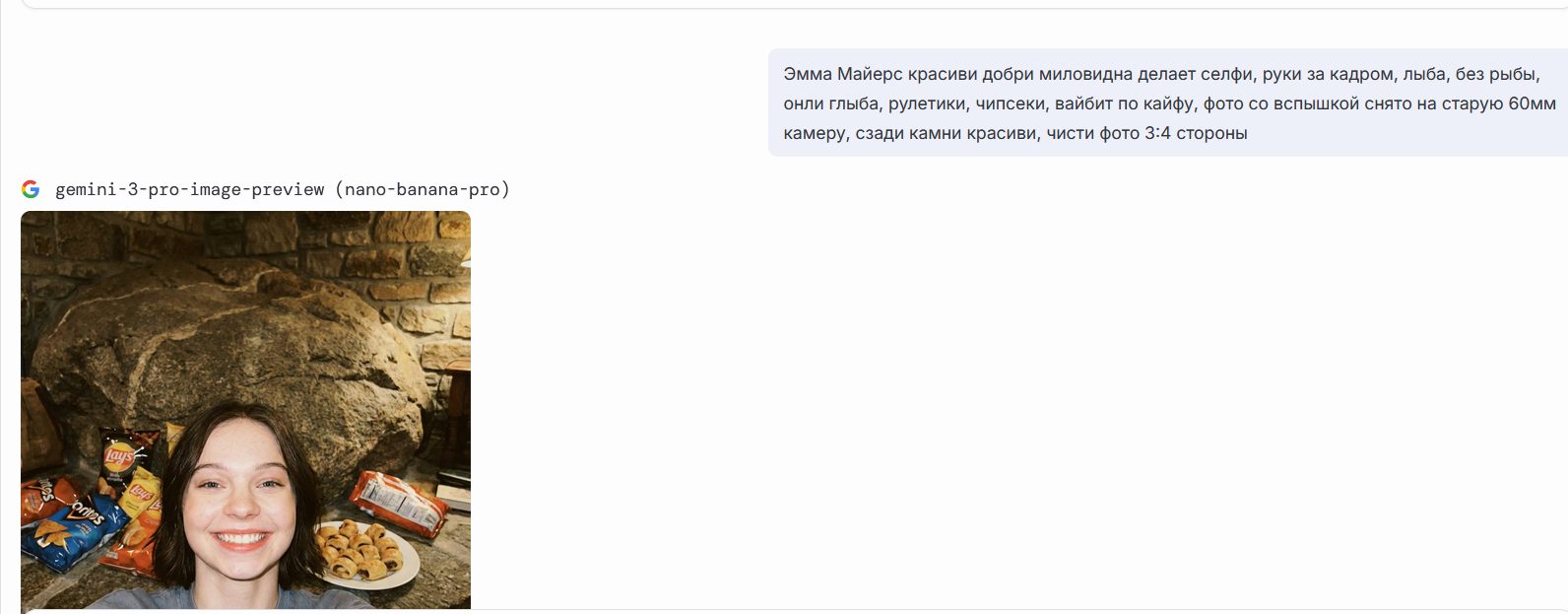This screenshot has height=614, width=1568.
Task: Click the "(nano-banana-pro)" label text
Action: click(x=423, y=189)
